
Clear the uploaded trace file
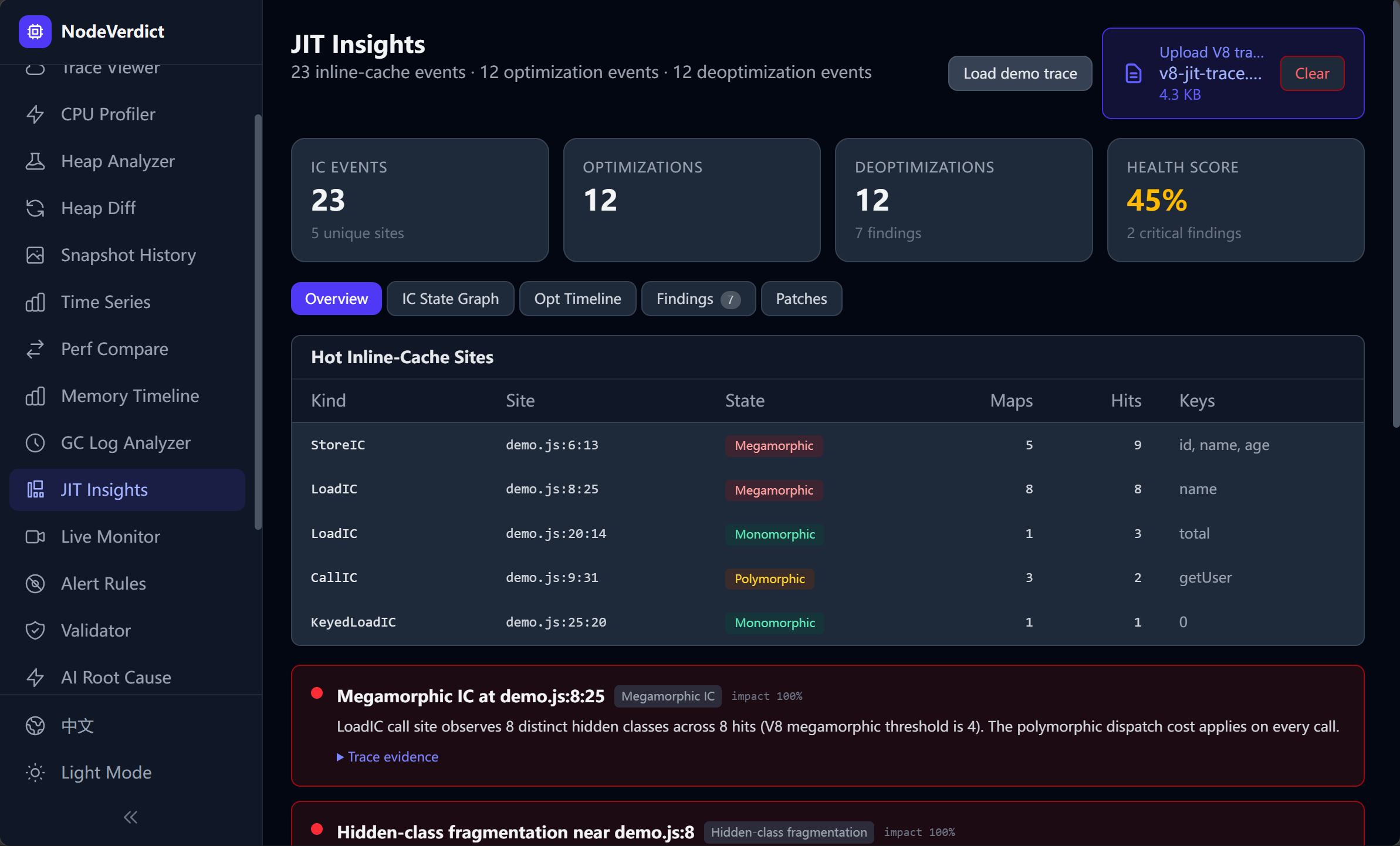click(1312, 73)
